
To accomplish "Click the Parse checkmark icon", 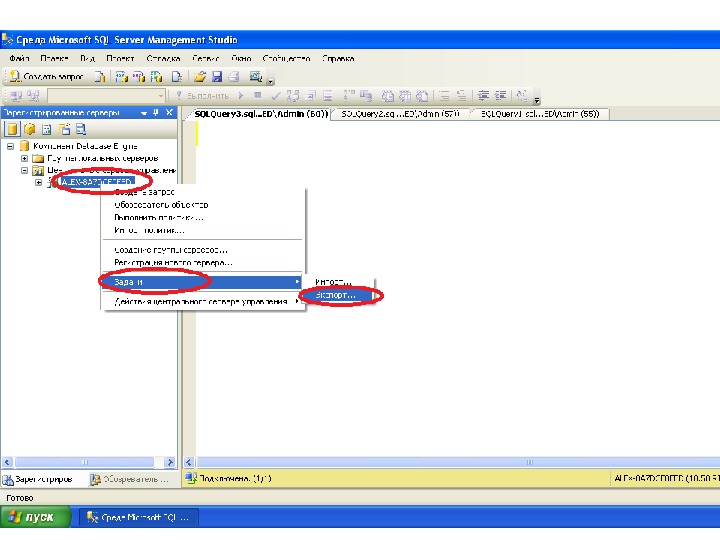I will pyautogui.click(x=276, y=96).
